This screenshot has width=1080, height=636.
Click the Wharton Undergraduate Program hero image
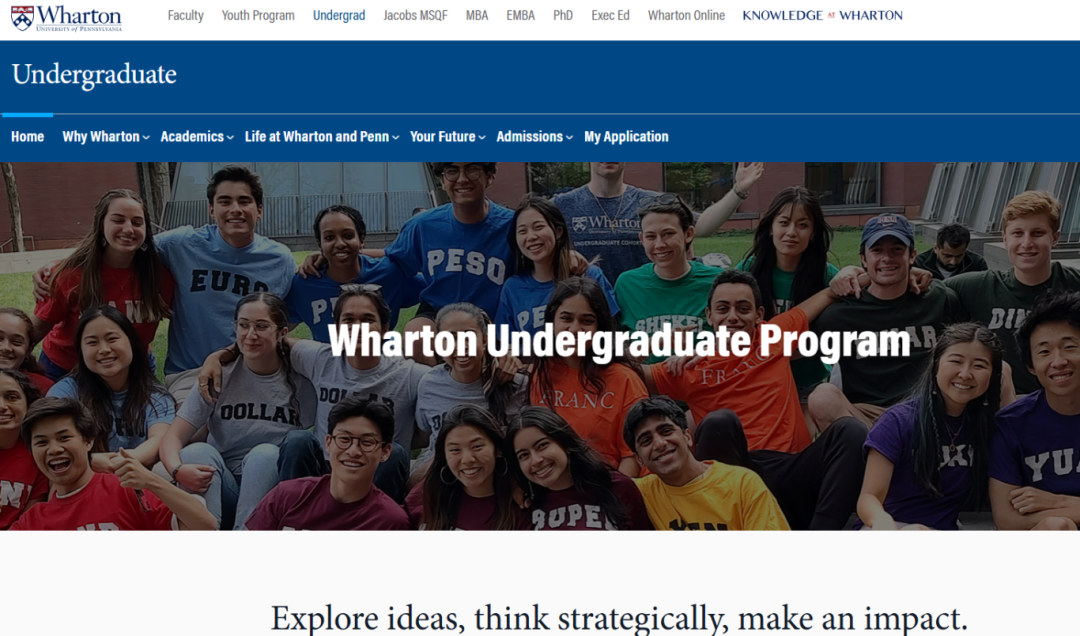pos(540,346)
